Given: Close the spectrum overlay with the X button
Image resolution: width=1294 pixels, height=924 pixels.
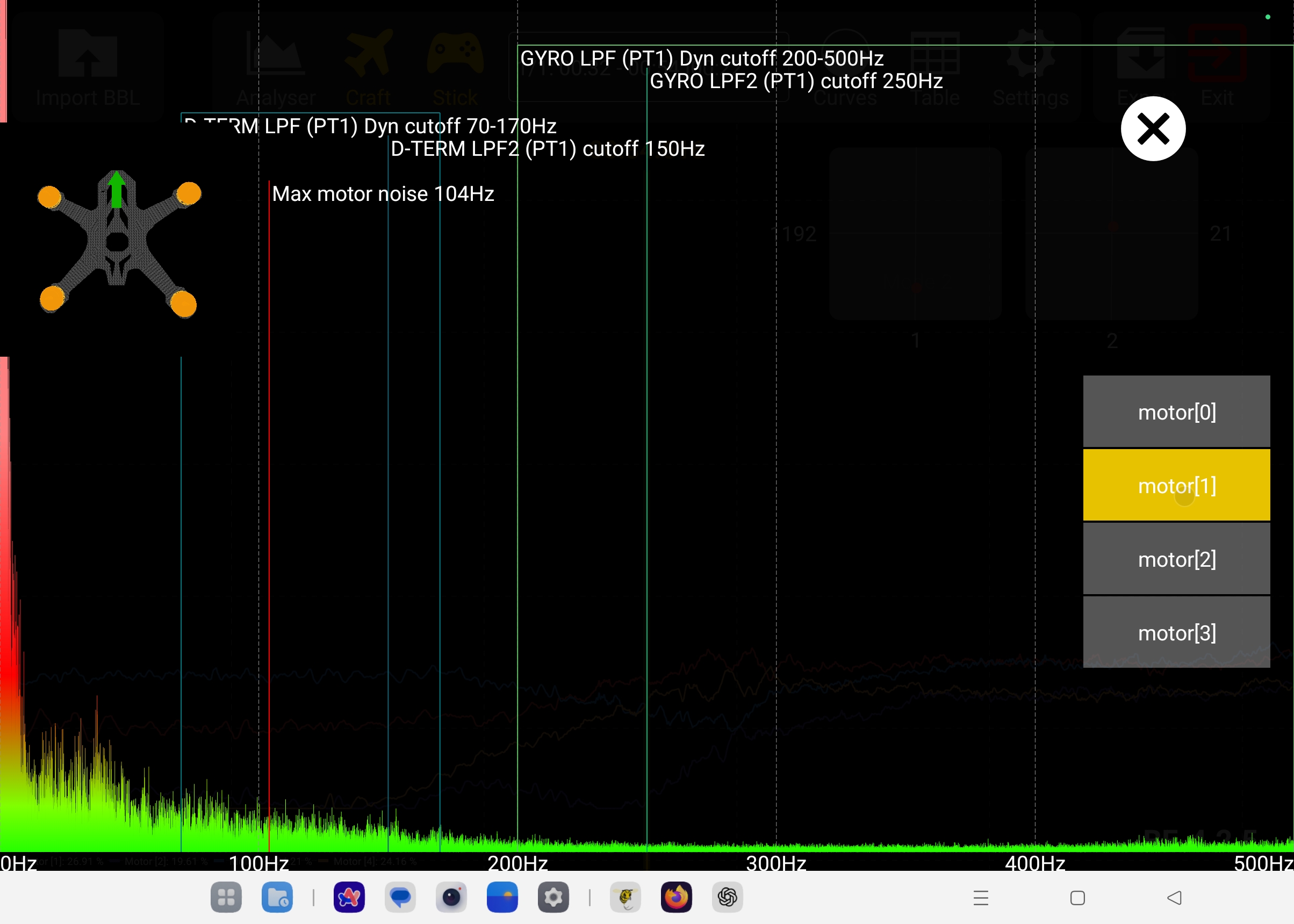Looking at the screenshot, I should coord(1153,128).
